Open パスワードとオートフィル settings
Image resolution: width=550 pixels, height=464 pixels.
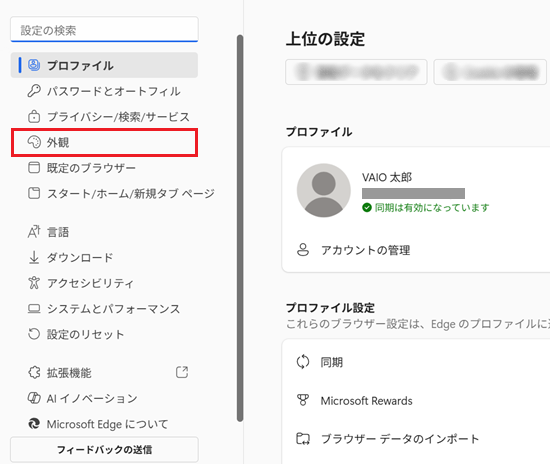click(x=104, y=91)
